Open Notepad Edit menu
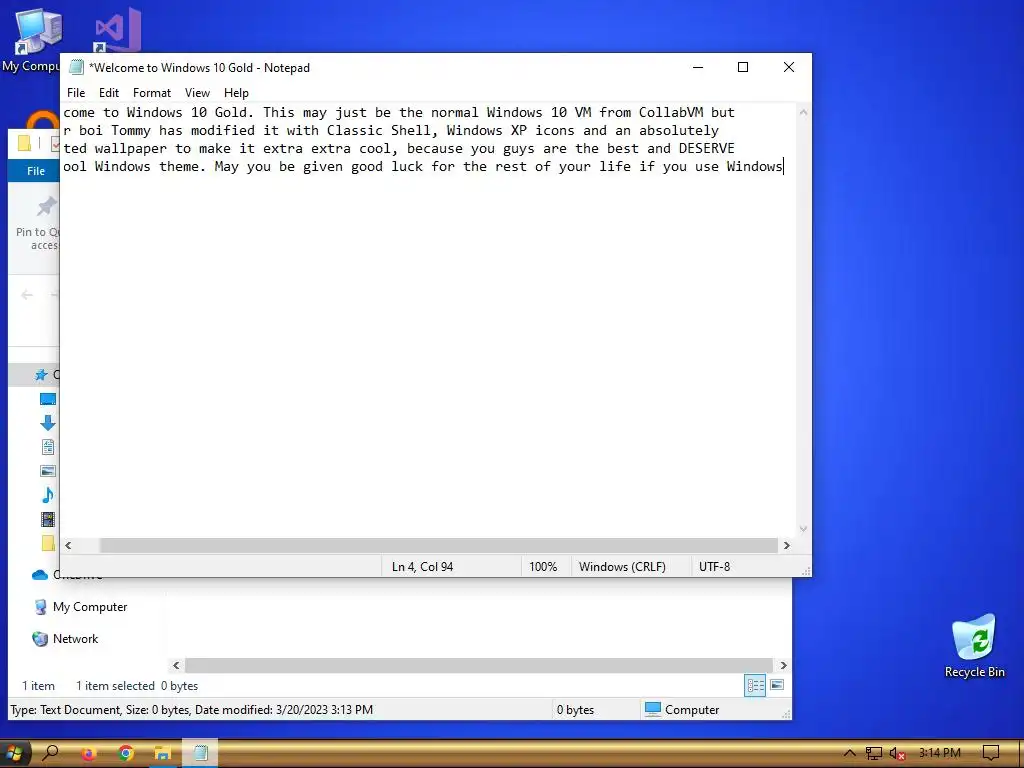 click(x=108, y=93)
